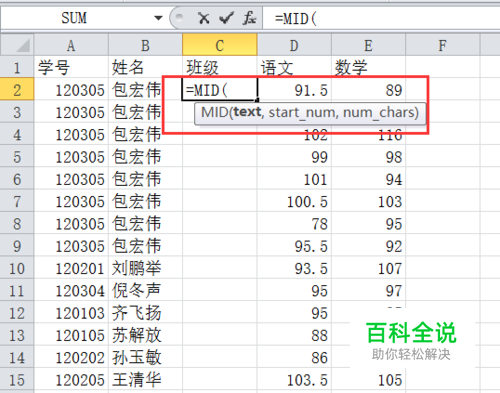Select 语文 score 78
This screenshot has width=500, height=393.
point(294,224)
